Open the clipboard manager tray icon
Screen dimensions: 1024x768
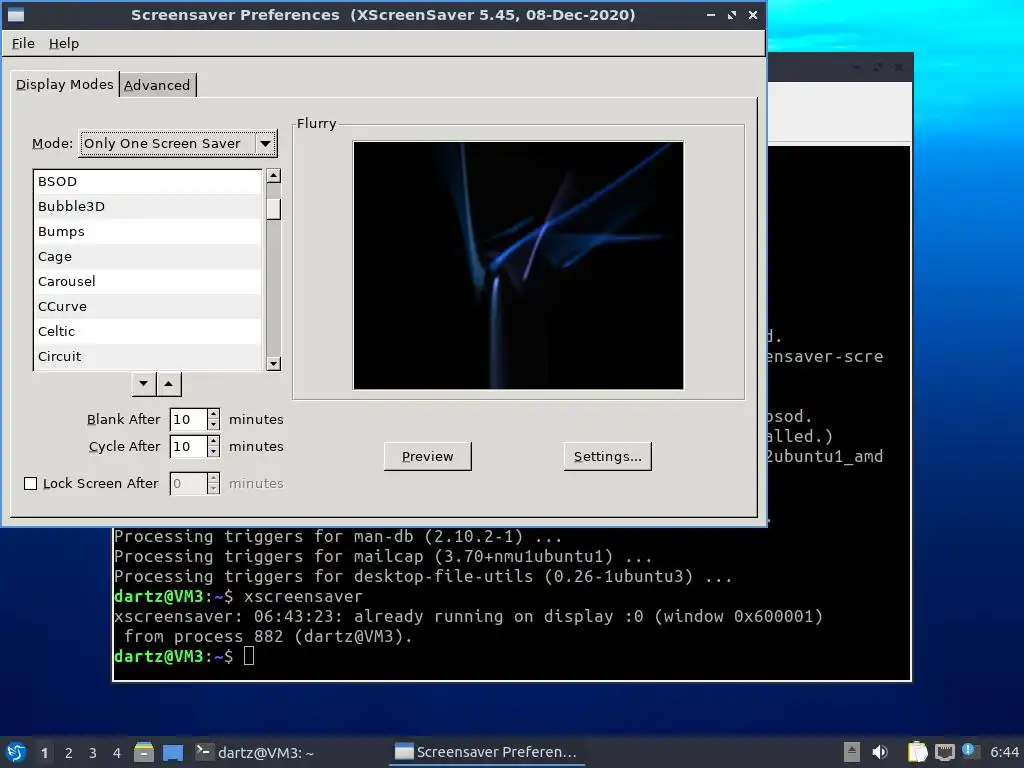pyautogui.click(x=918, y=752)
